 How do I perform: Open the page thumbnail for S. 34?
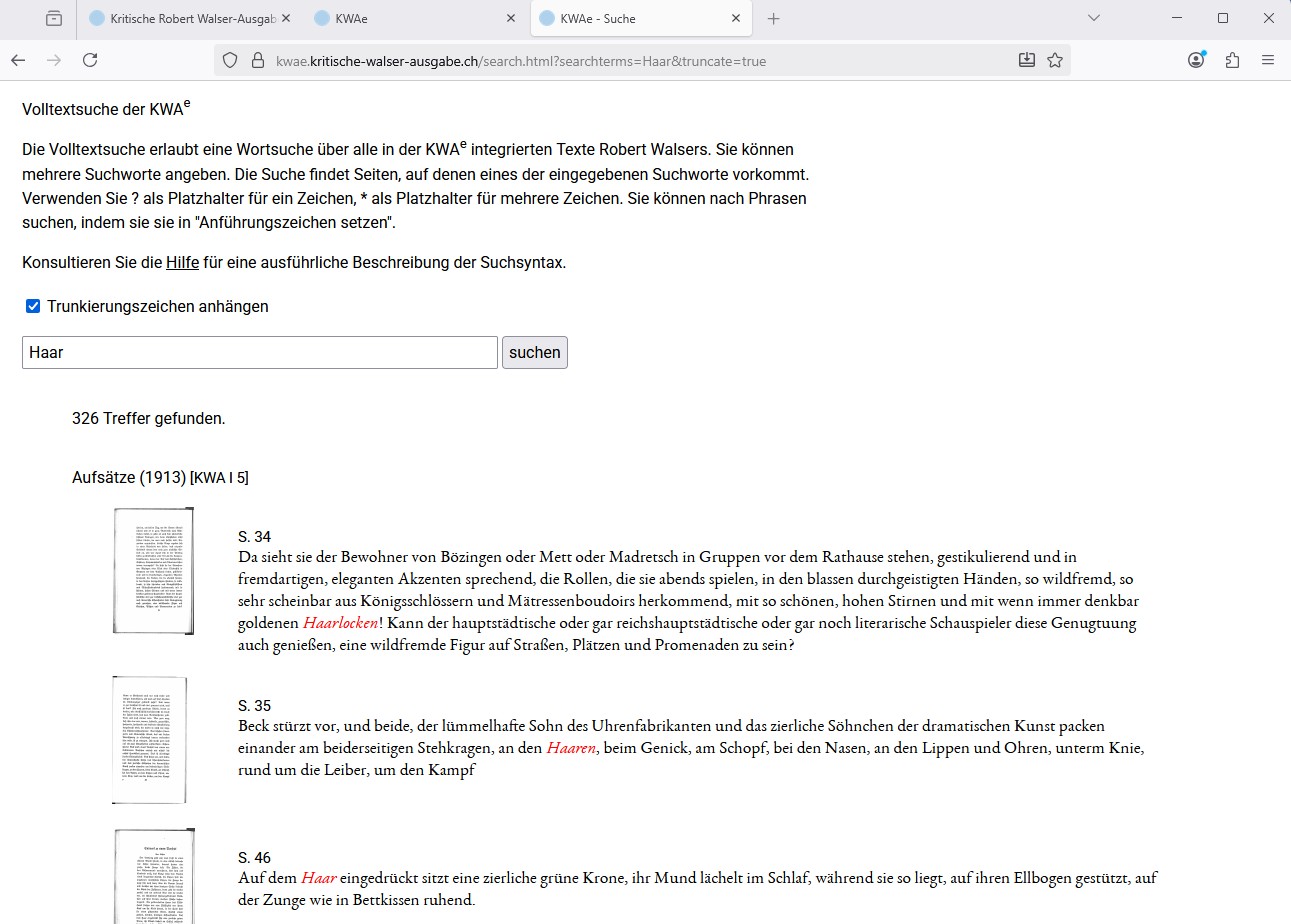point(153,571)
